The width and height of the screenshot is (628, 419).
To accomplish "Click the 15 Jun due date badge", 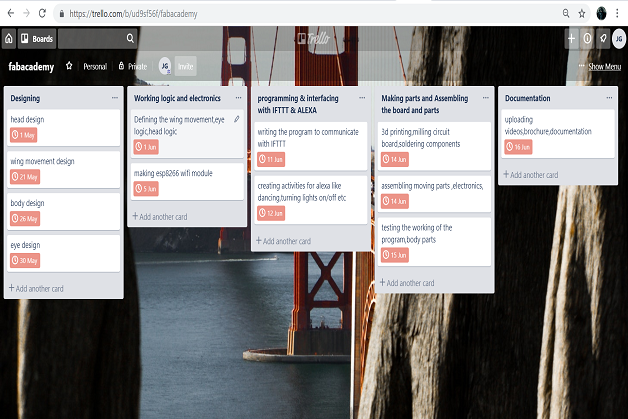I will (395, 255).
